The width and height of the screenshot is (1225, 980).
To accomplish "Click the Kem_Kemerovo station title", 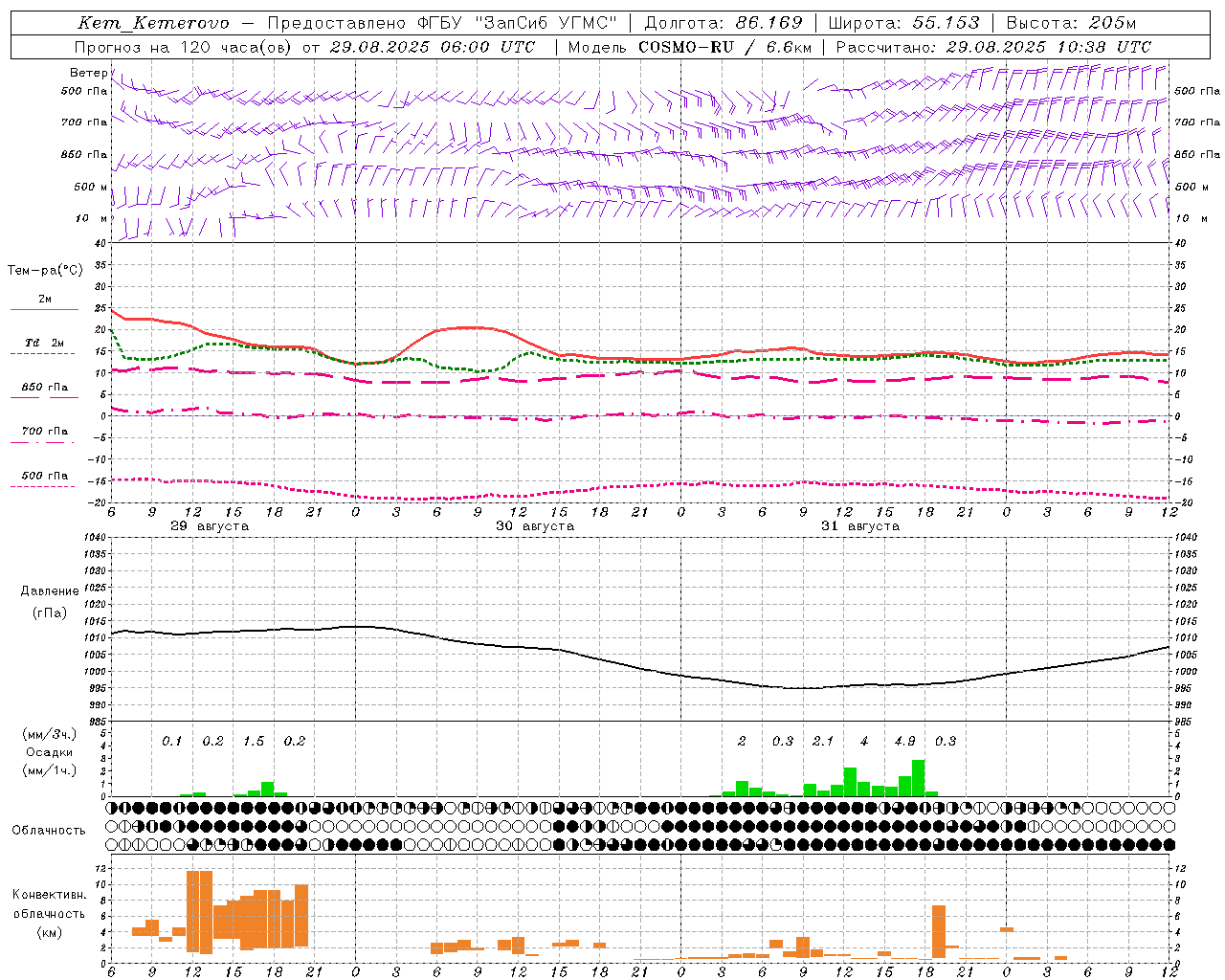I will 153,23.
